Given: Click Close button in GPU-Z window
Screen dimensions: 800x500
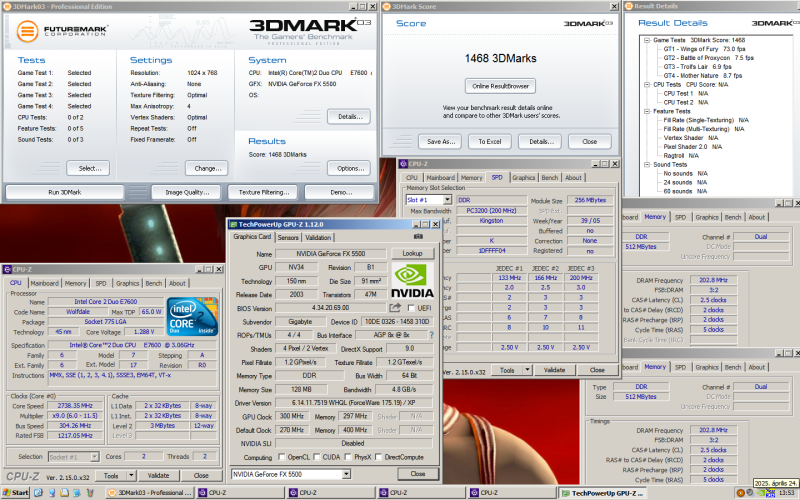Looking at the screenshot, I should [418, 474].
